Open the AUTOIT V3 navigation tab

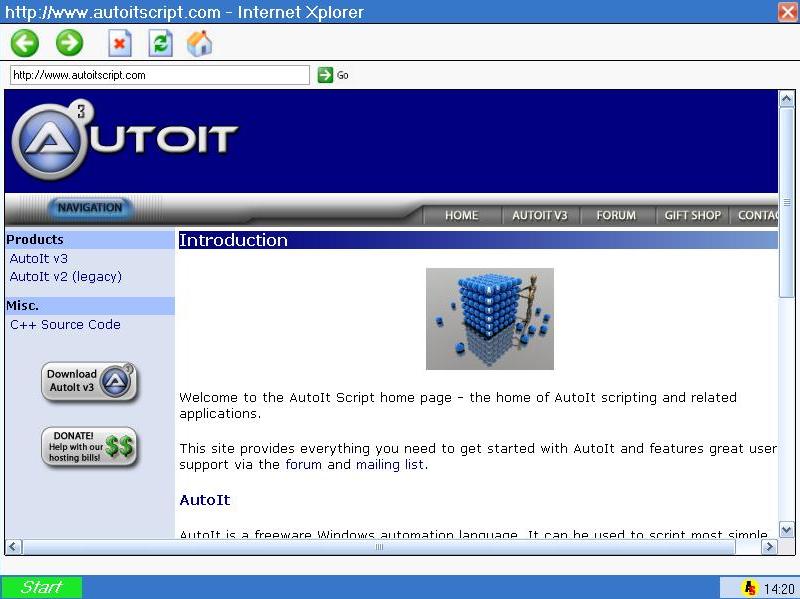pyautogui.click(x=540, y=215)
